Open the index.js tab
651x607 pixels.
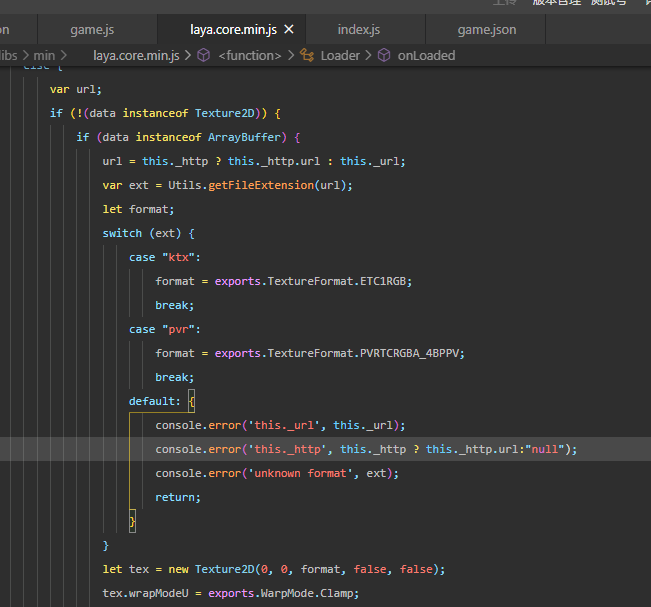pos(358,30)
